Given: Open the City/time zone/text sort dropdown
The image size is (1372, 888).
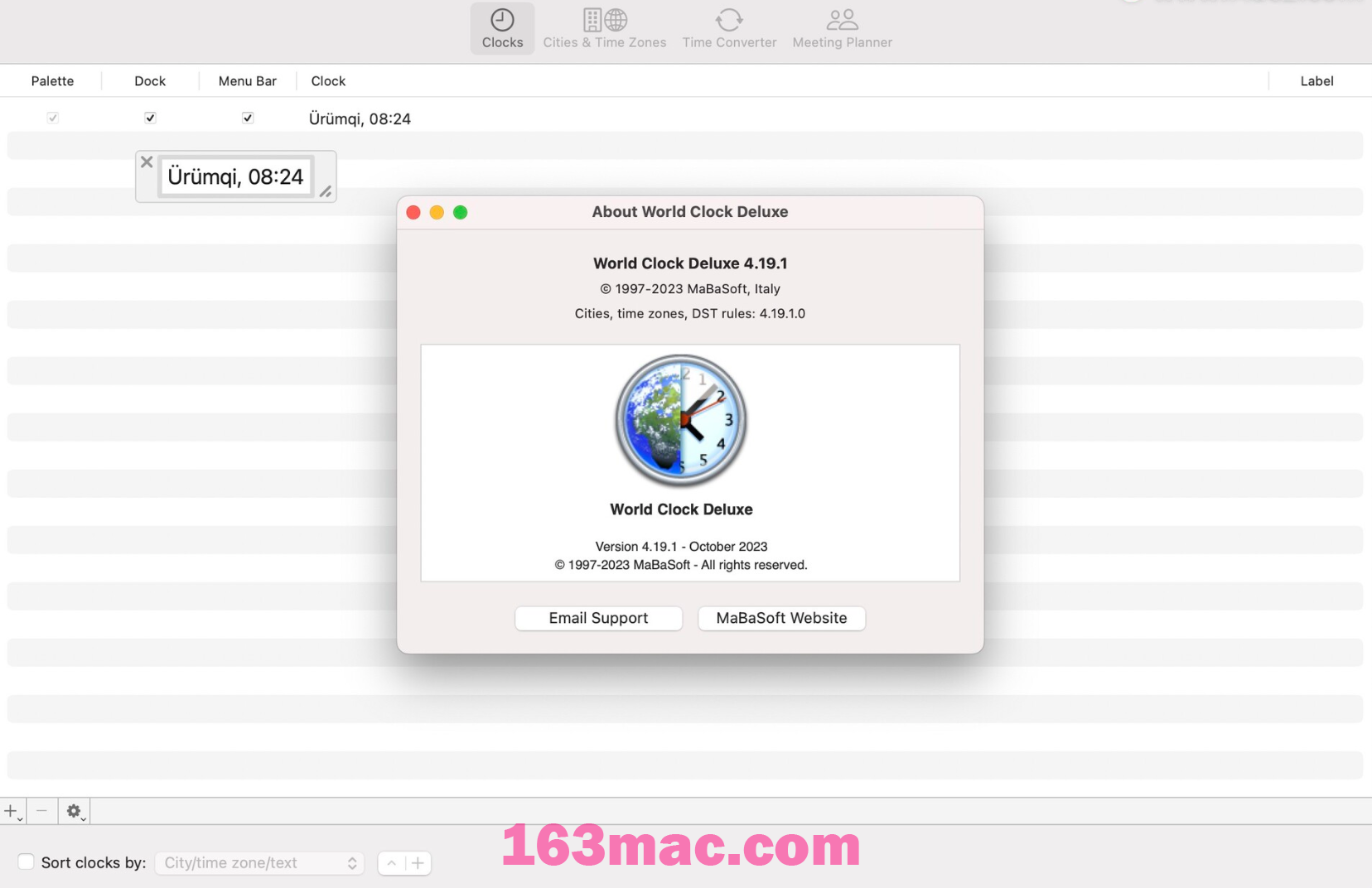Looking at the screenshot, I should (x=259, y=863).
